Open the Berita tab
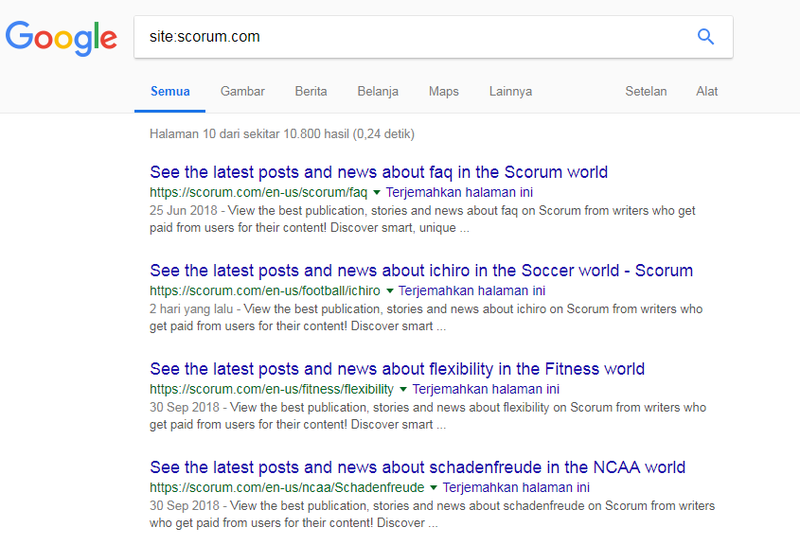Viewport: 800px width, 545px height. [311, 91]
